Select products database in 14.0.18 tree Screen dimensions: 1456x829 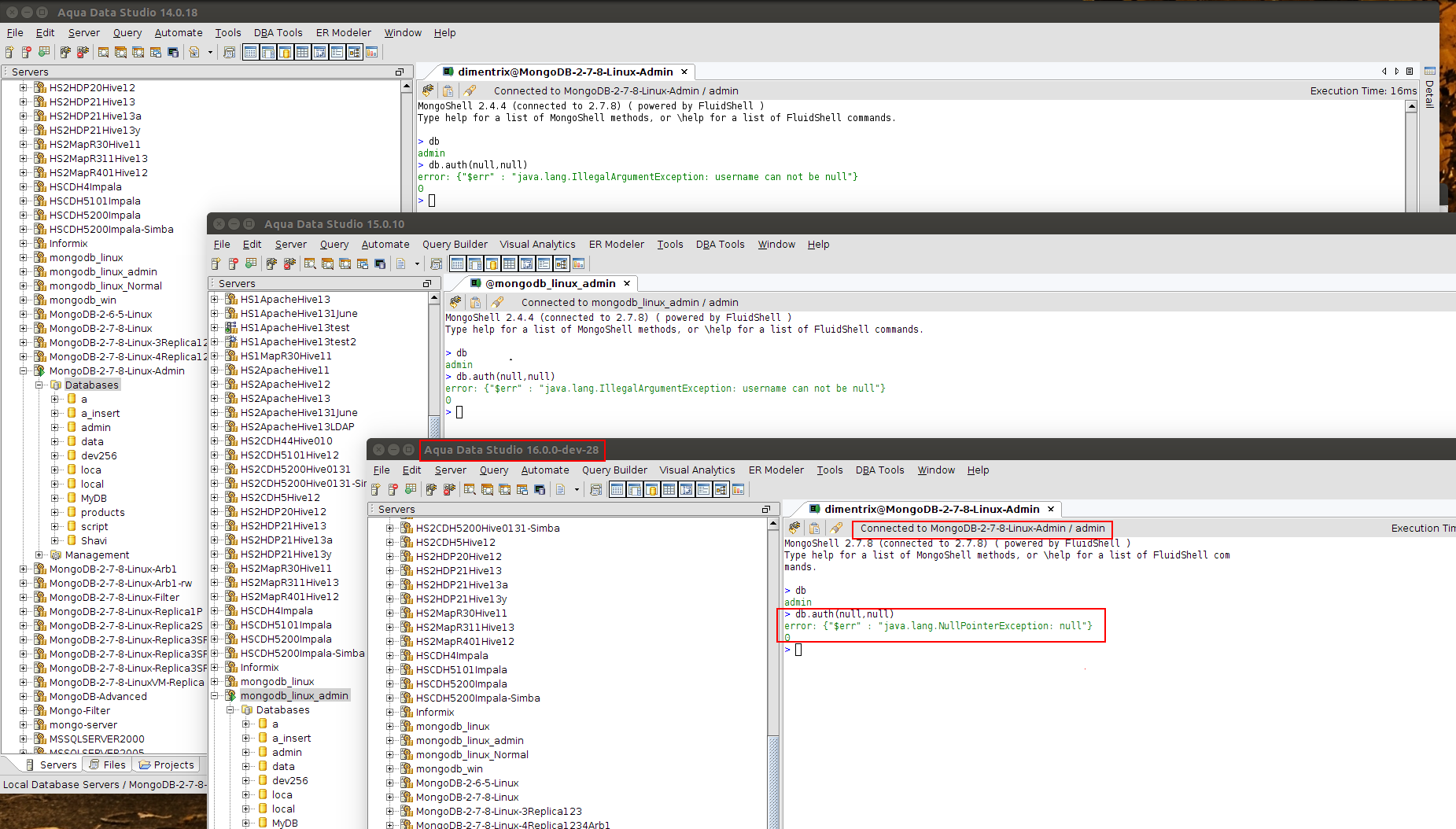(103, 513)
